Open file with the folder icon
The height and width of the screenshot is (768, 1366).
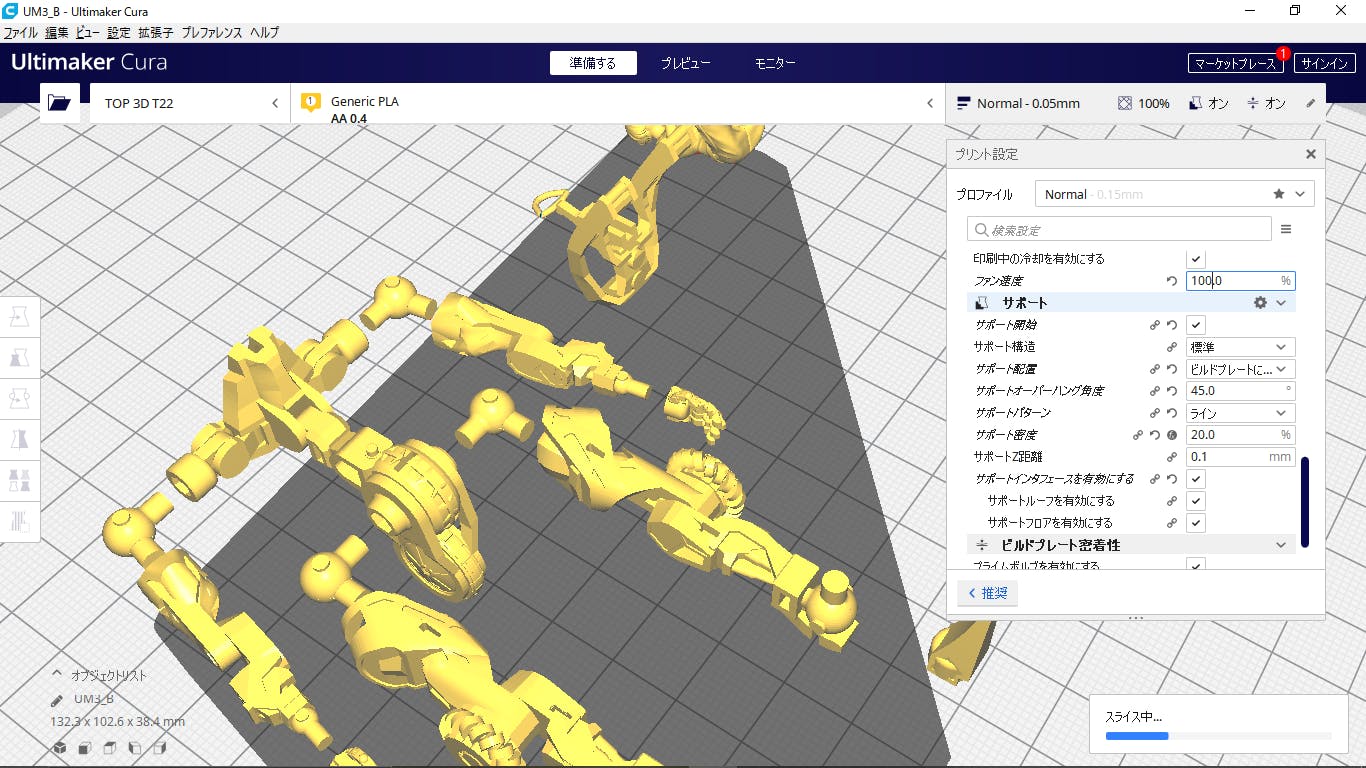pos(59,103)
